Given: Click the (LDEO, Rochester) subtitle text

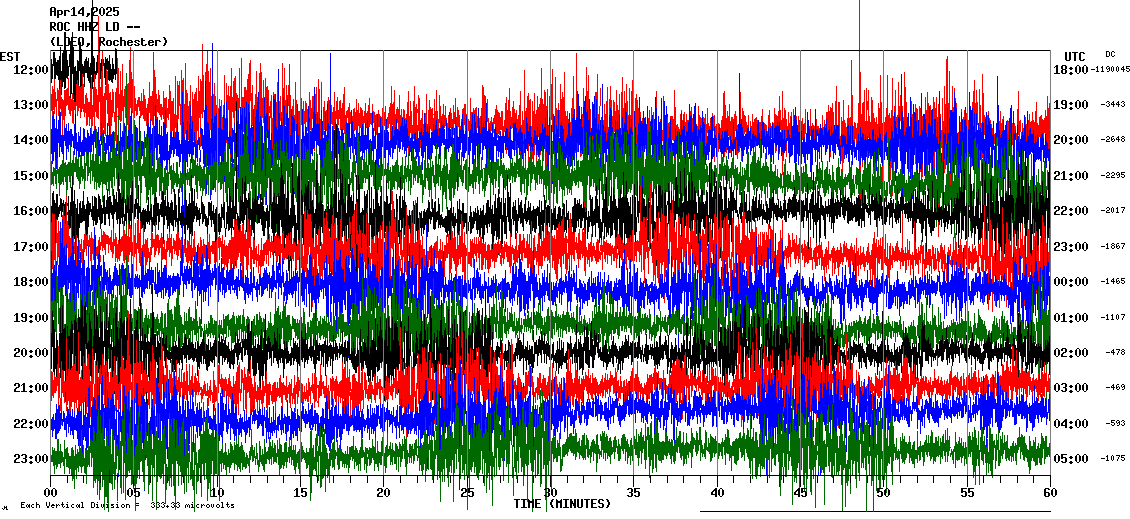Looking at the screenshot, I should 109,42.
